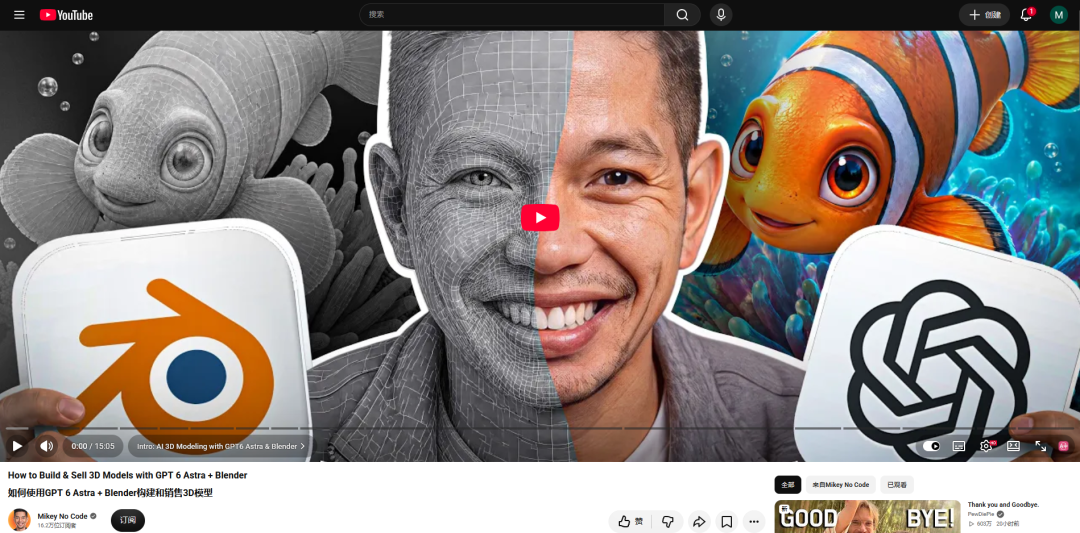The height and width of the screenshot is (533, 1080).
Task: Open the hamburger guide menu
Action: (x=19, y=15)
